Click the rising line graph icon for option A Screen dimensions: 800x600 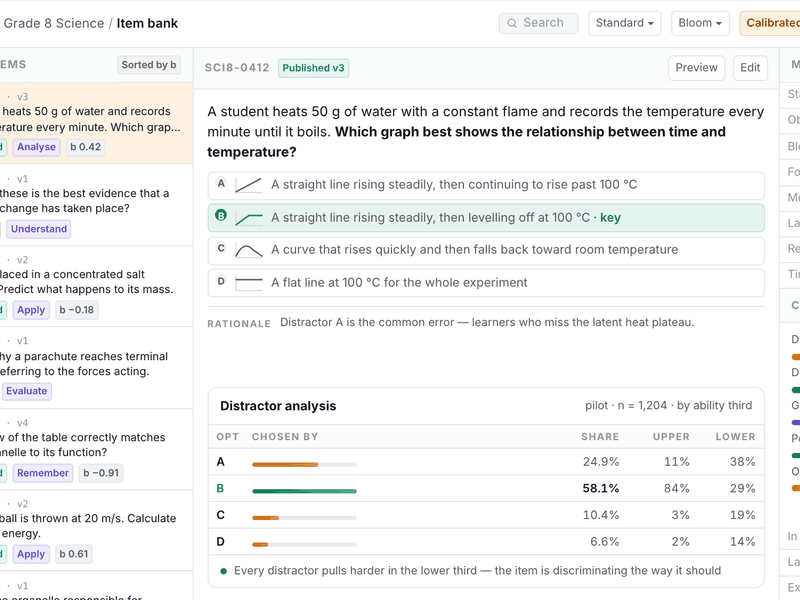pos(248,185)
